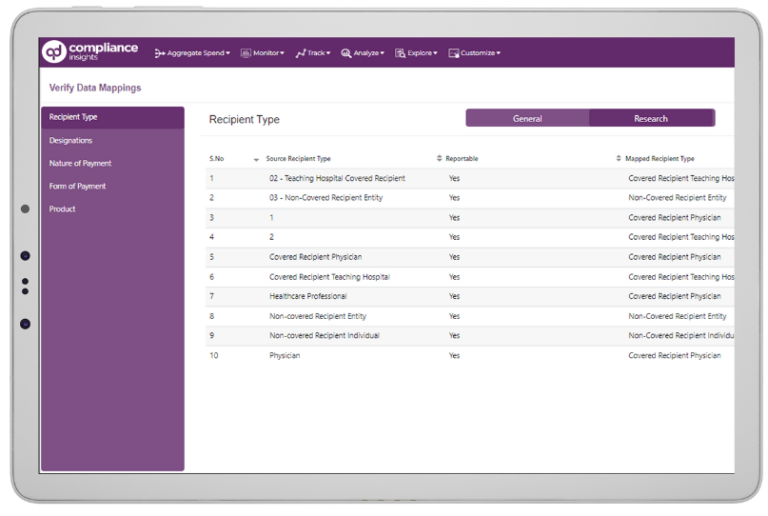Click serial number 10 in the table
Screen dimensions: 768x516
214,355
